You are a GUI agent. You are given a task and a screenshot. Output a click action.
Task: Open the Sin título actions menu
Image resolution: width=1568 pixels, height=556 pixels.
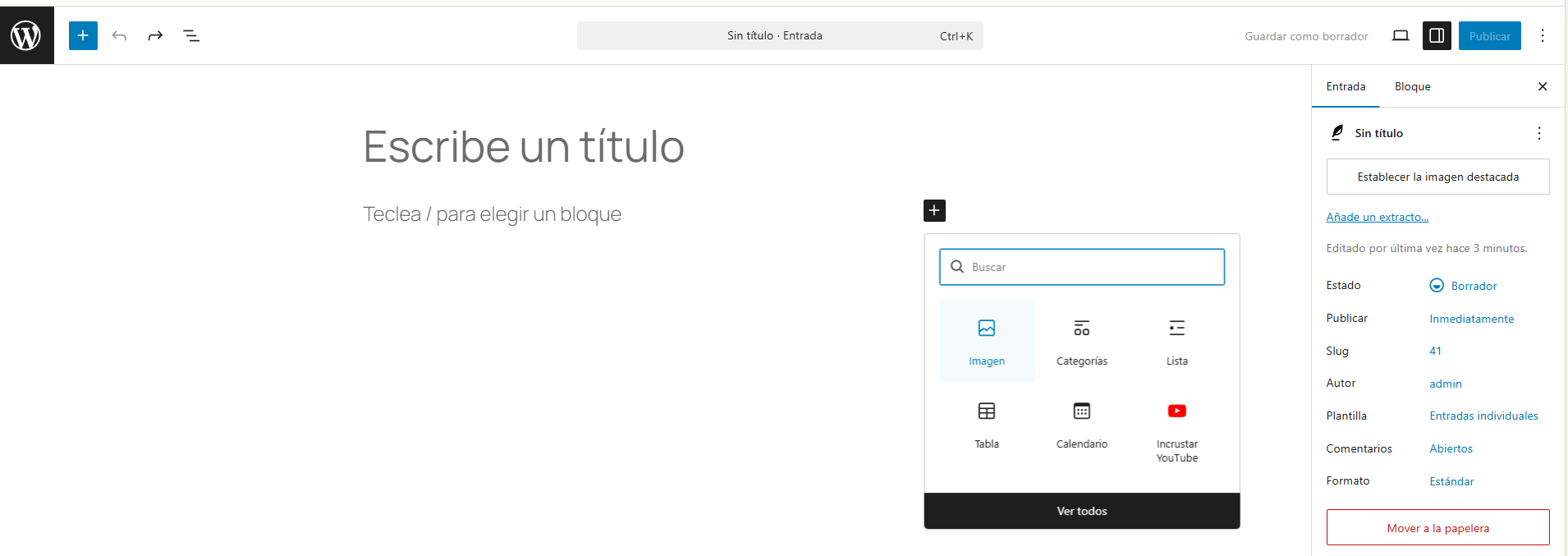point(1538,133)
